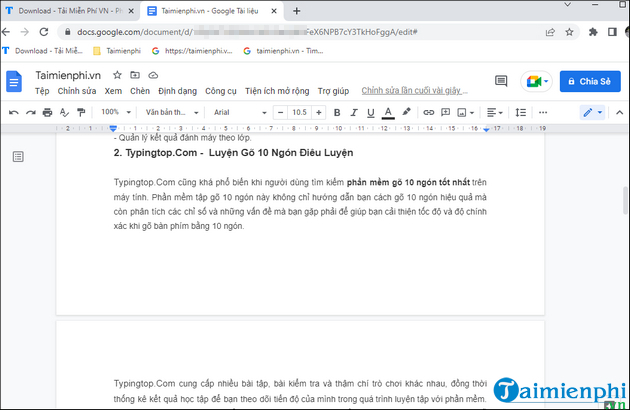Click the font size 10.5 field

tap(299, 113)
